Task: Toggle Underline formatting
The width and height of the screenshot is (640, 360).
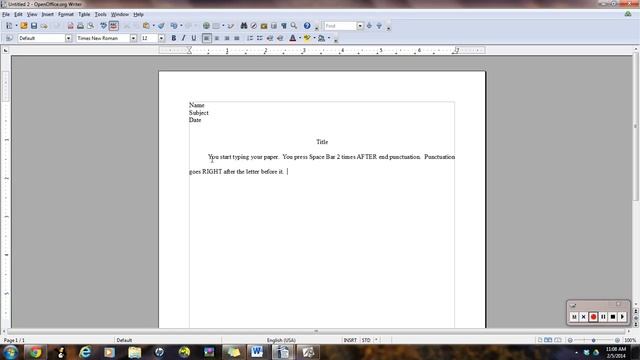Action: (193, 38)
